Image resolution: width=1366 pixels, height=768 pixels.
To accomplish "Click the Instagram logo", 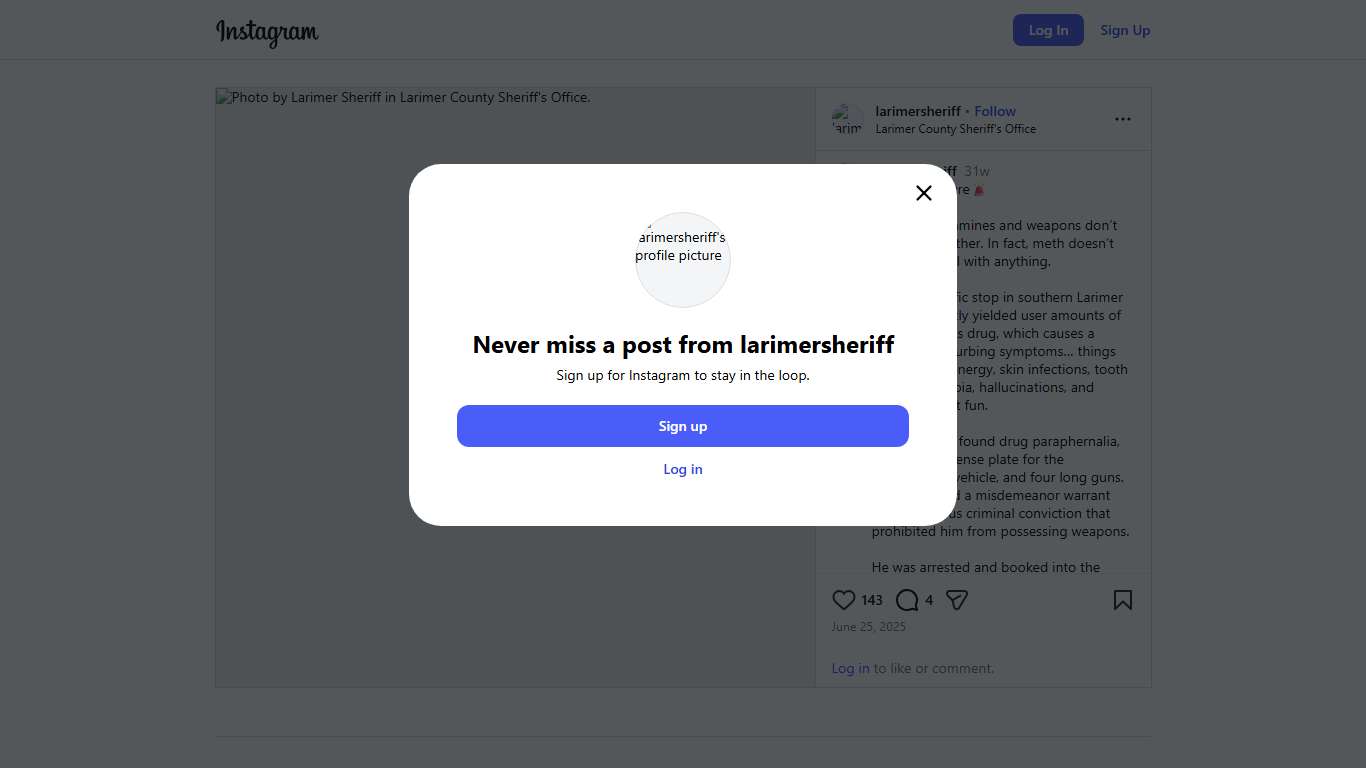I will 267,32.
